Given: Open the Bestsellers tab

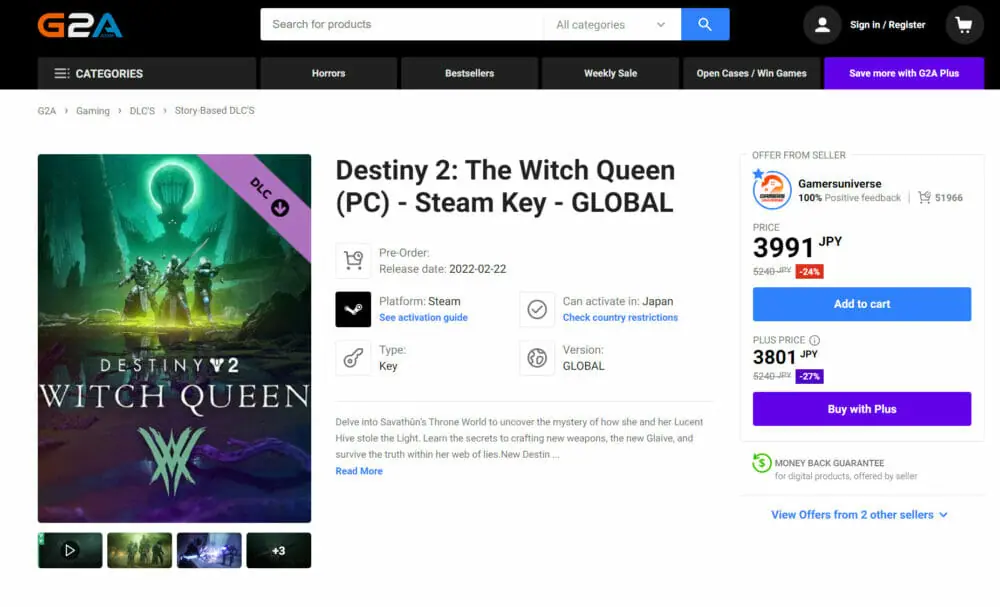Looking at the screenshot, I should pyautogui.click(x=469, y=73).
